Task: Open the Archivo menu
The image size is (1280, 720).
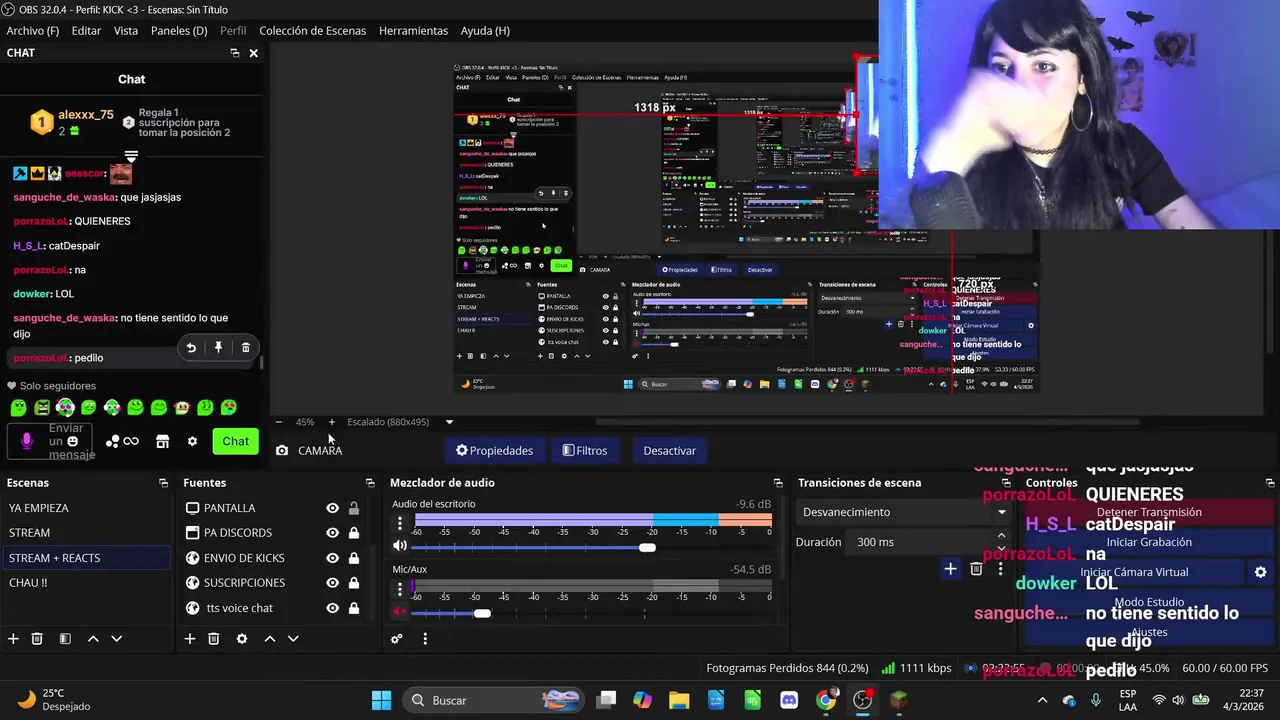Action: coord(33,31)
